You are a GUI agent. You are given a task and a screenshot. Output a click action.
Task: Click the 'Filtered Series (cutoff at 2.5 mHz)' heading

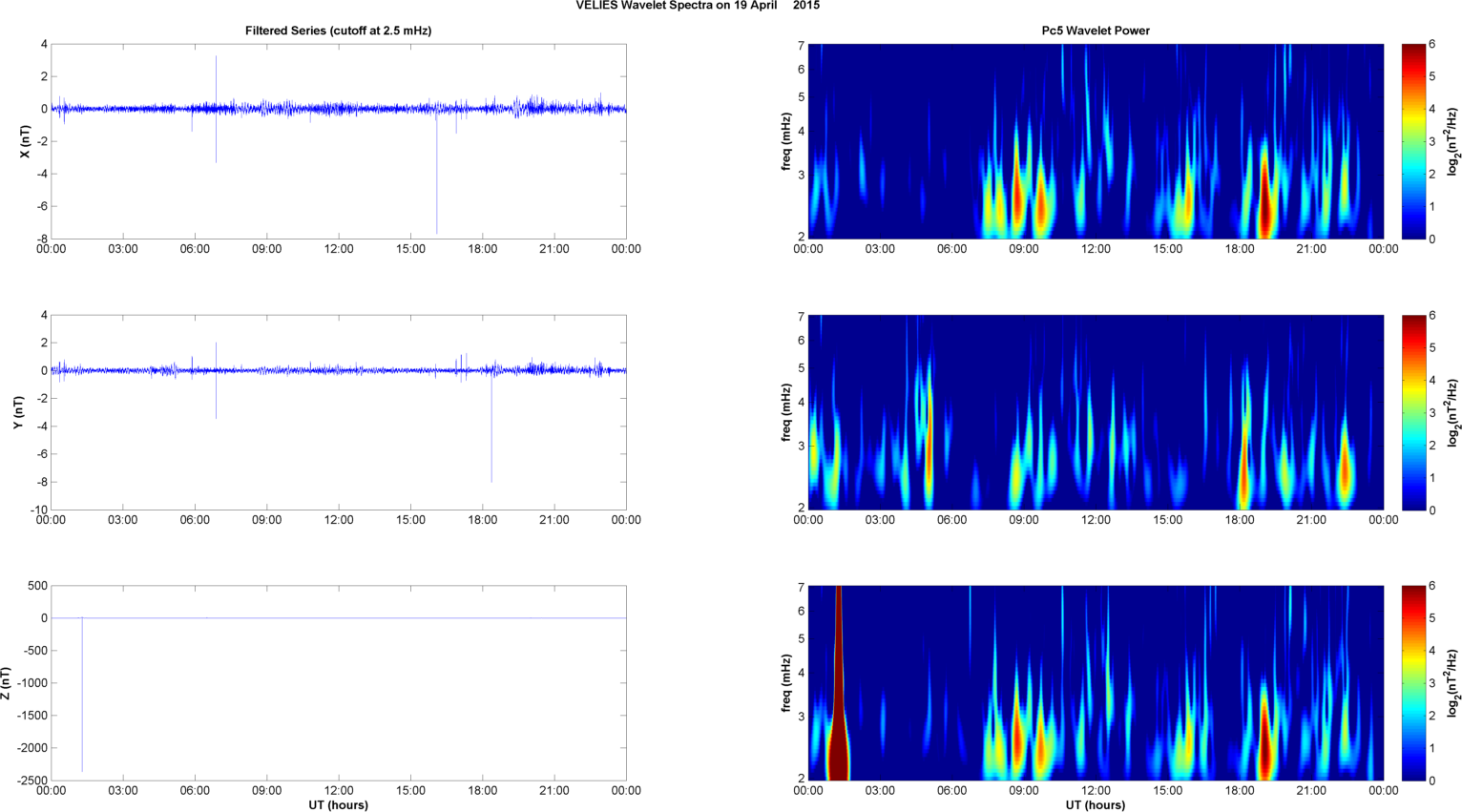(x=339, y=31)
